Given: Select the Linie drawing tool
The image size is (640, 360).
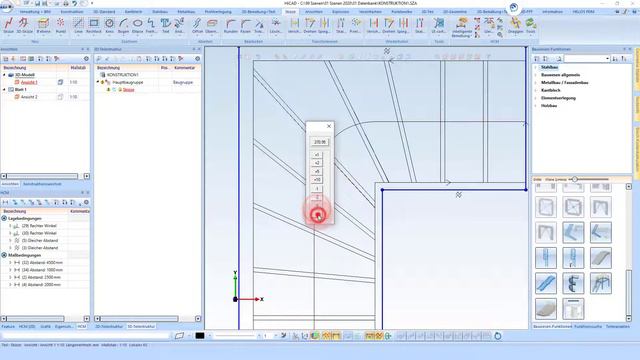Looking at the screenshot, I should (78, 25).
